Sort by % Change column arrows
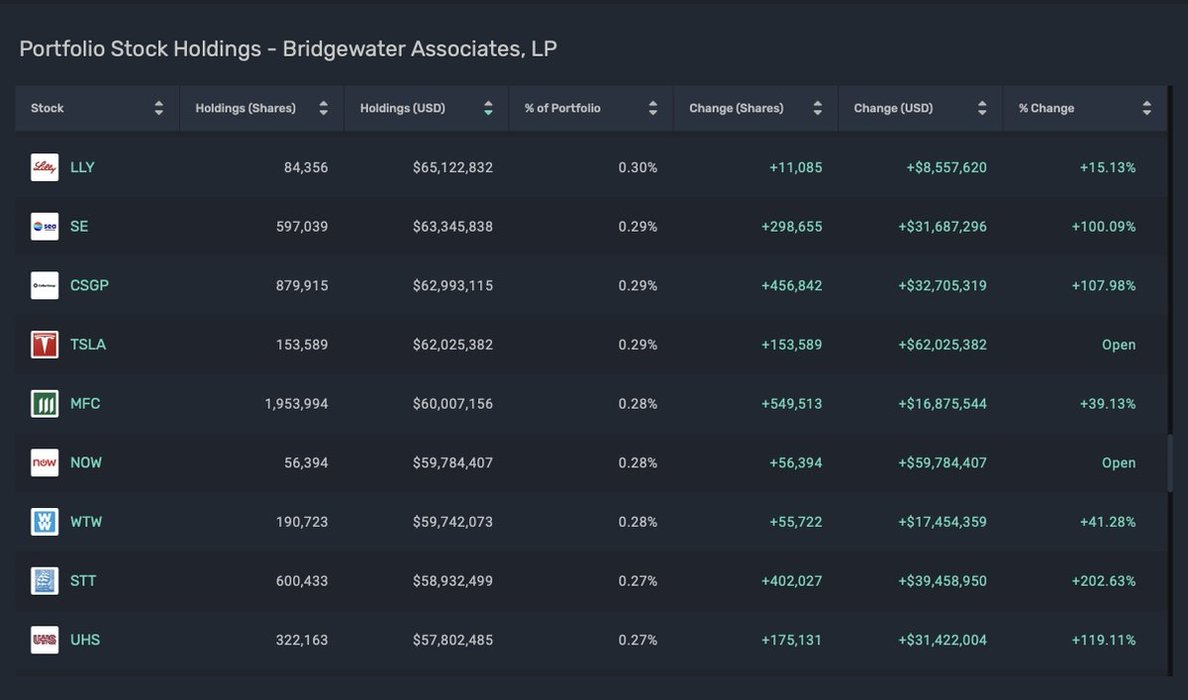Image resolution: width=1188 pixels, height=700 pixels. pos(1146,108)
